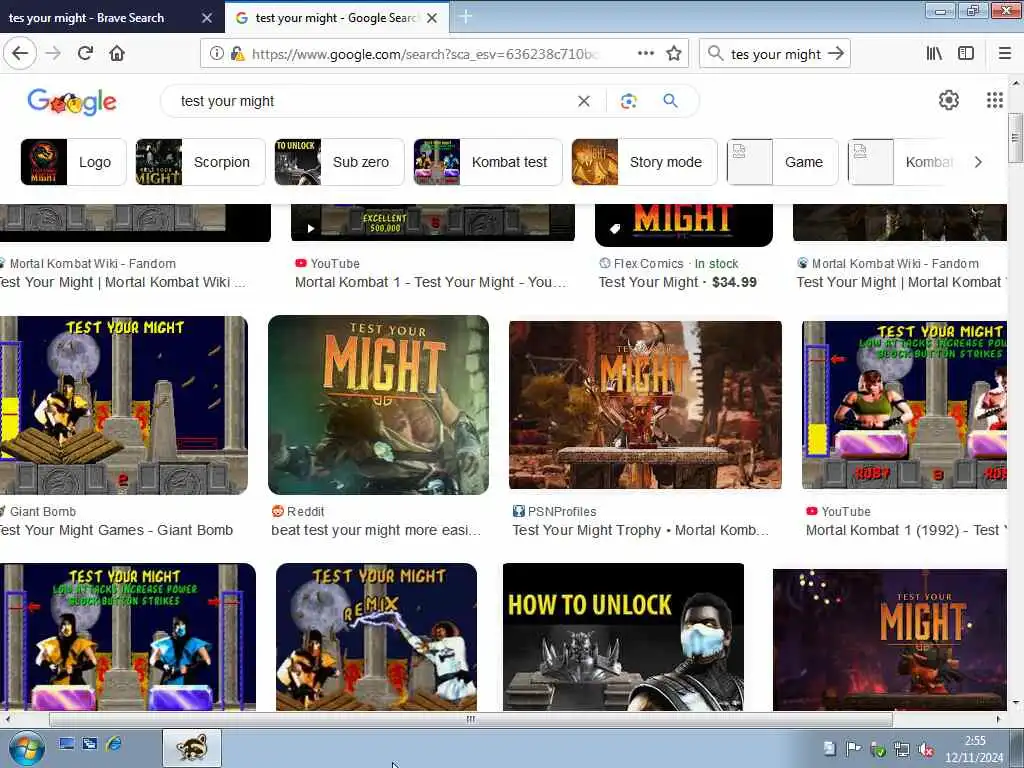Open 'Mortal Kombat 1 - Test Your Might' YouTube link

coord(431,282)
